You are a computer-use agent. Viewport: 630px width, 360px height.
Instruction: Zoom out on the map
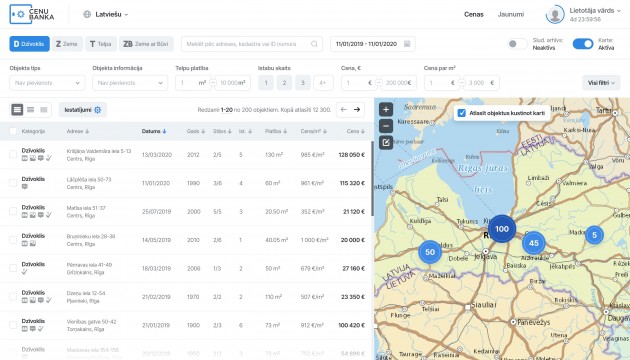coord(386,126)
